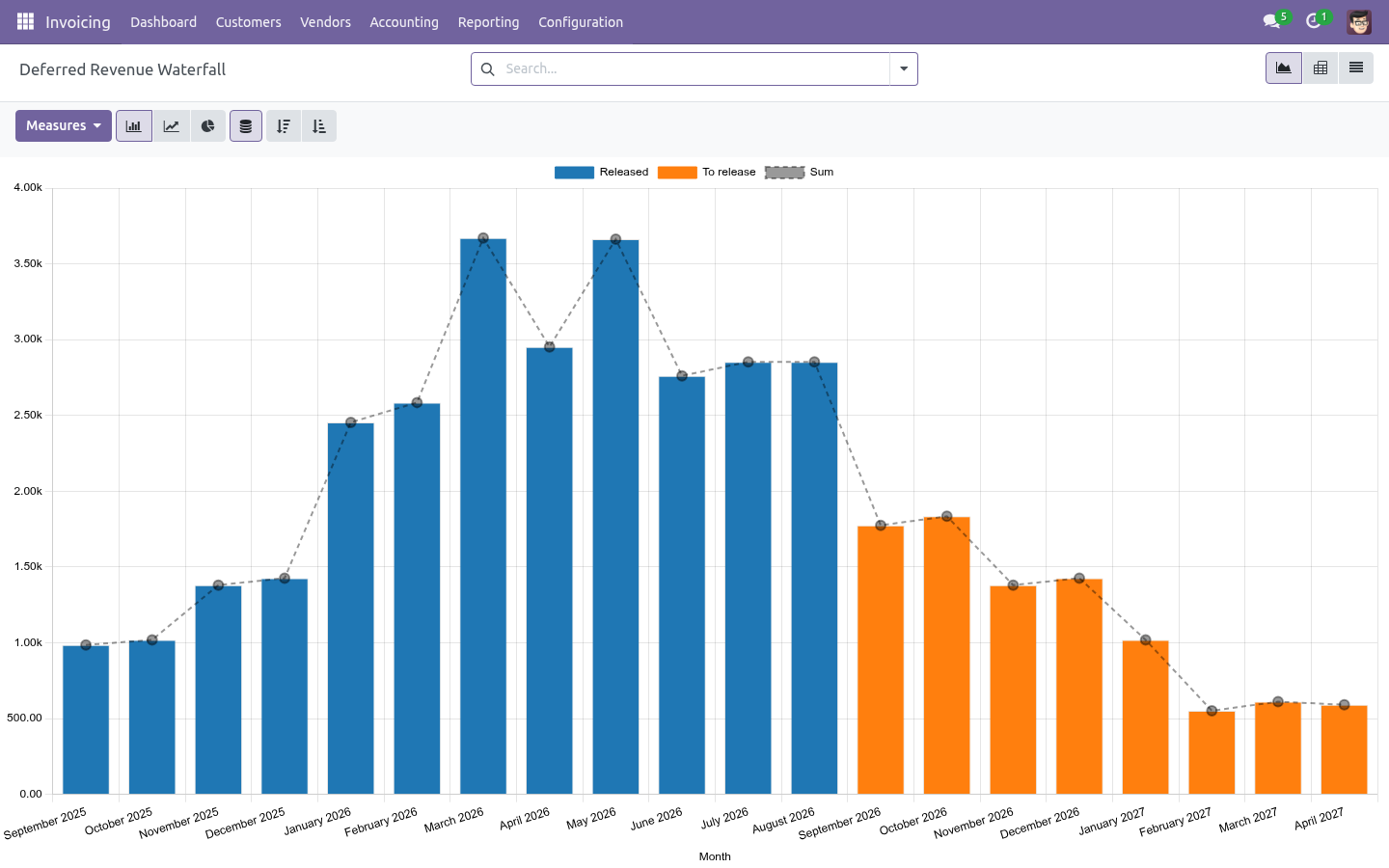Click the April 2027 orange bar
The width and height of the screenshot is (1389, 868).
tap(1345, 749)
